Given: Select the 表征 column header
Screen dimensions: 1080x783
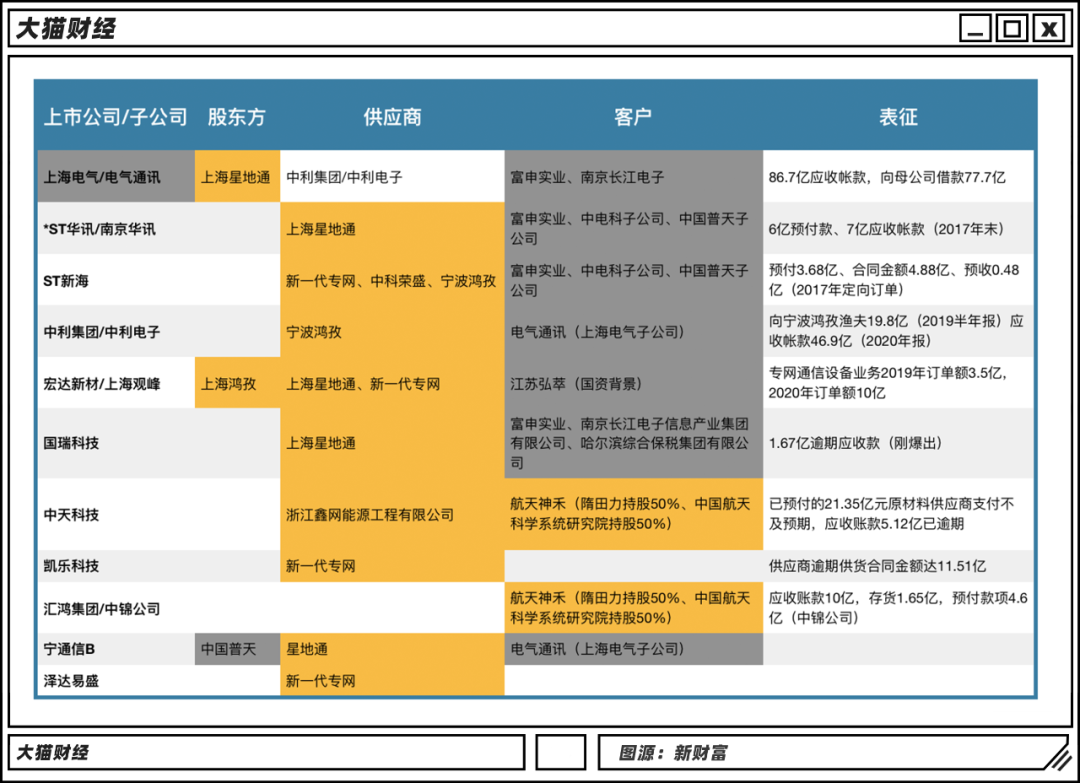Looking at the screenshot, I should coord(898,117).
